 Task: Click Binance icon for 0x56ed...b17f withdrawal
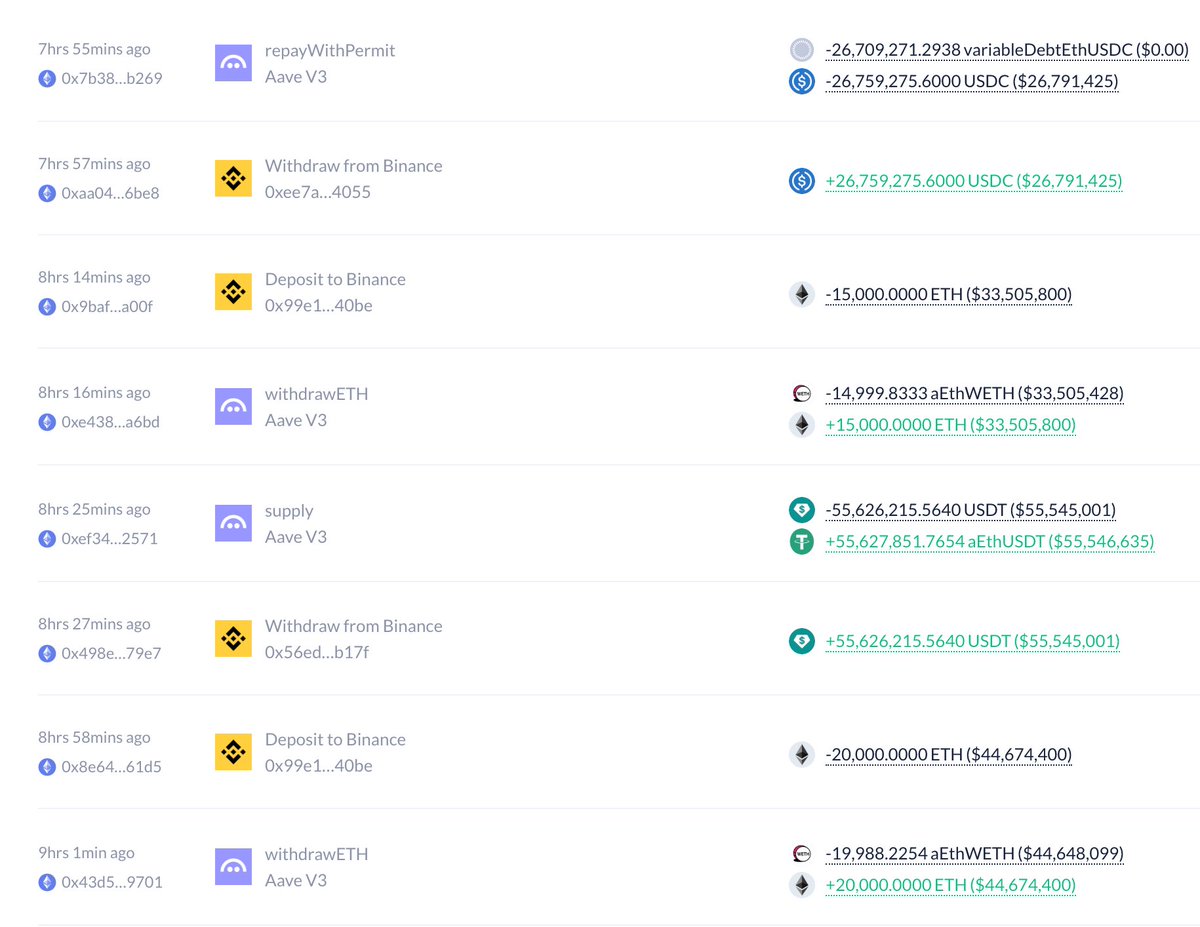click(x=233, y=639)
